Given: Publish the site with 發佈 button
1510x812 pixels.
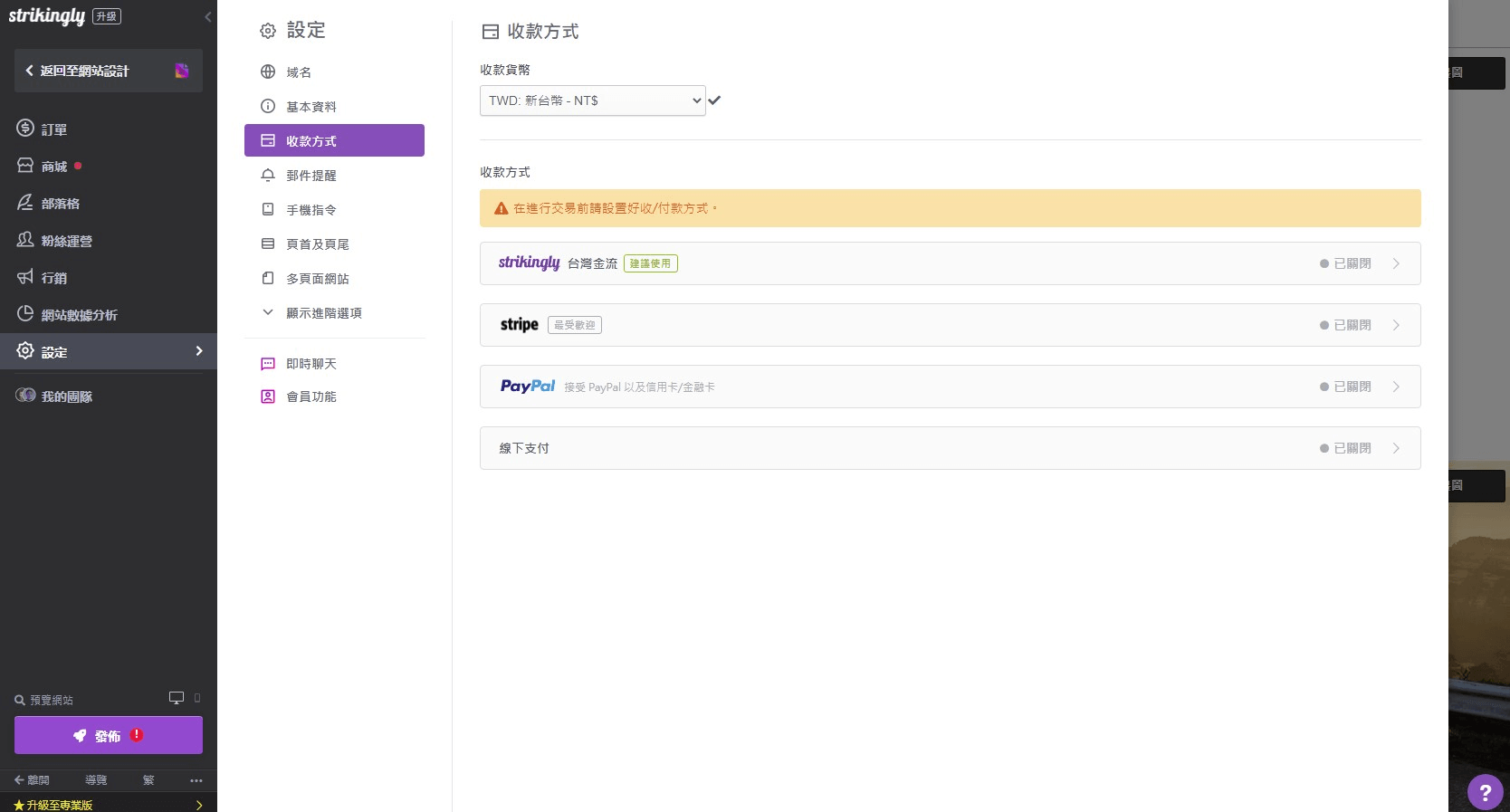Looking at the screenshot, I should point(109,735).
